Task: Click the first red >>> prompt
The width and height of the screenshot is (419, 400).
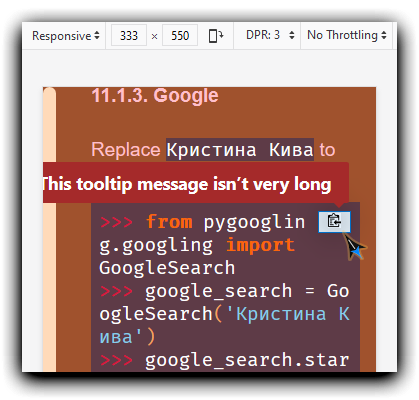Action: pos(116,222)
